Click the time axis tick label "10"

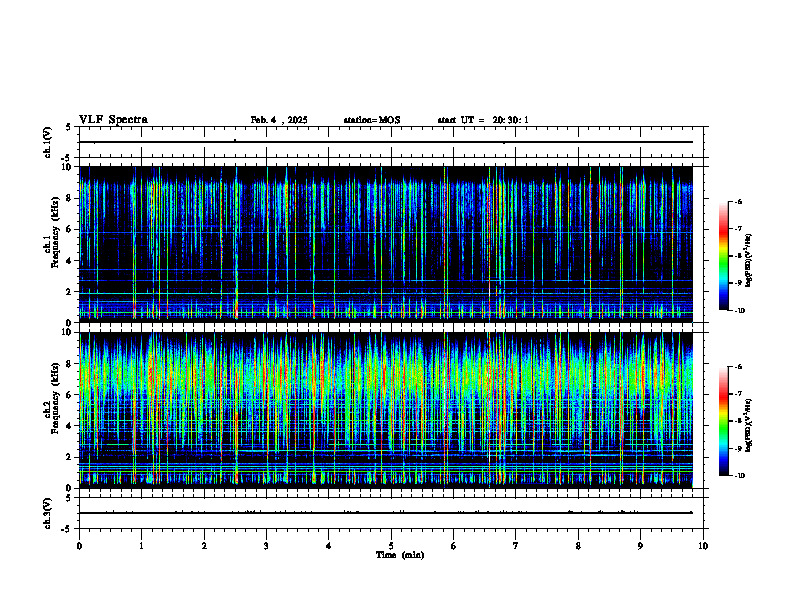(703, 546)
